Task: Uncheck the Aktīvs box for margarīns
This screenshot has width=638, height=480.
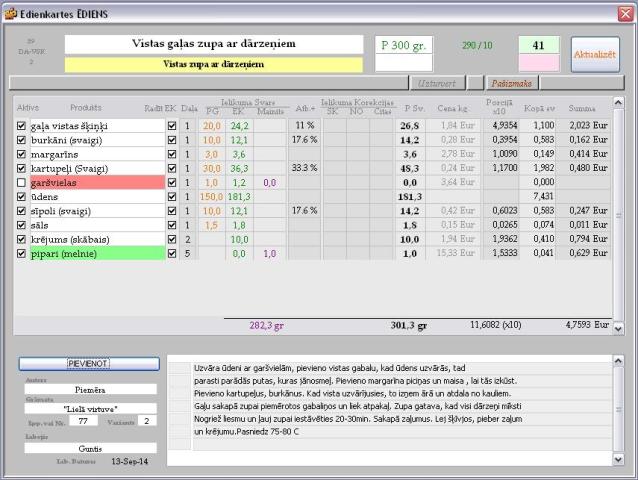Action: tap(22, 155)
